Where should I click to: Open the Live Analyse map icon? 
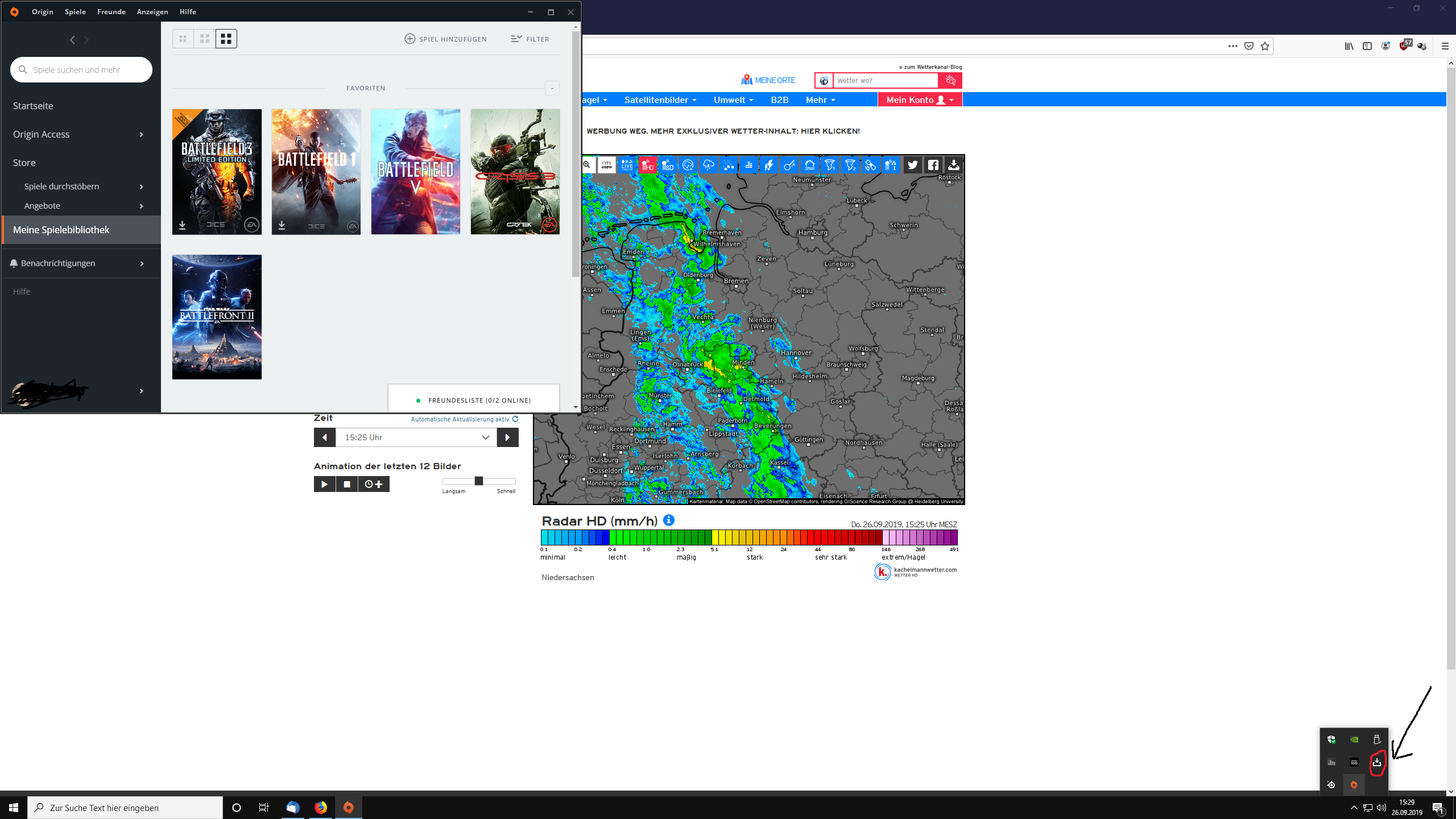(x=627, y=166)
